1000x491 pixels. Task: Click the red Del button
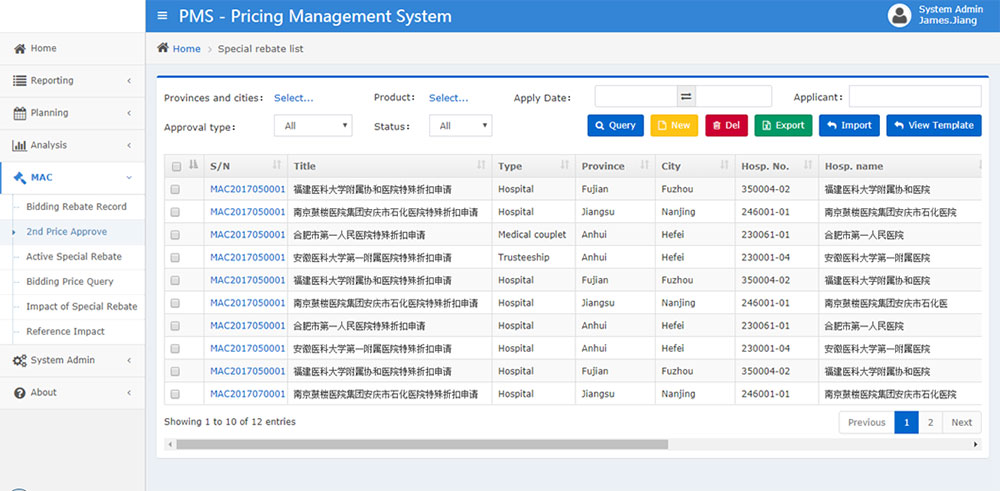(x=726, y=126)
